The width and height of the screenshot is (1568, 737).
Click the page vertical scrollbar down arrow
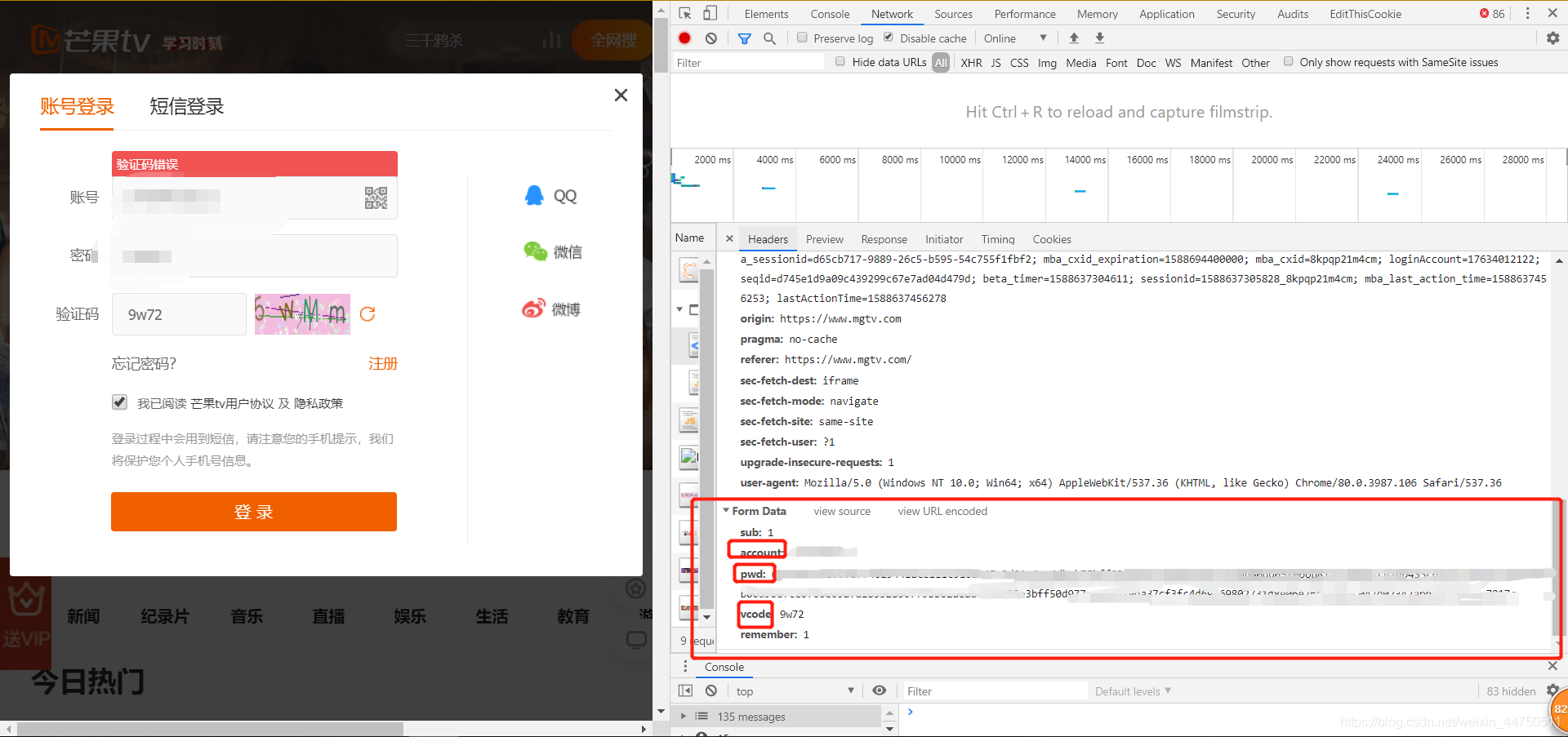click(x=661, y=713)
